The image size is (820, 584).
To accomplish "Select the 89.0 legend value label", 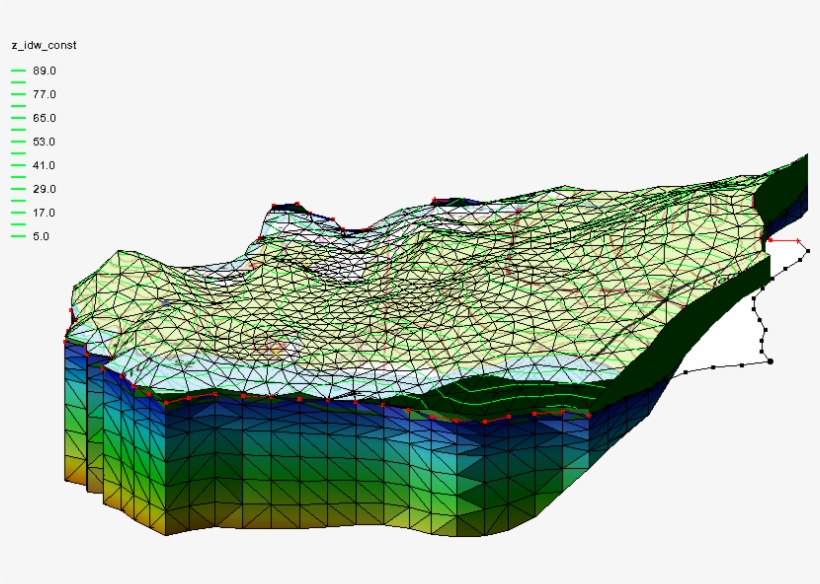I will [x=44, y=71].
